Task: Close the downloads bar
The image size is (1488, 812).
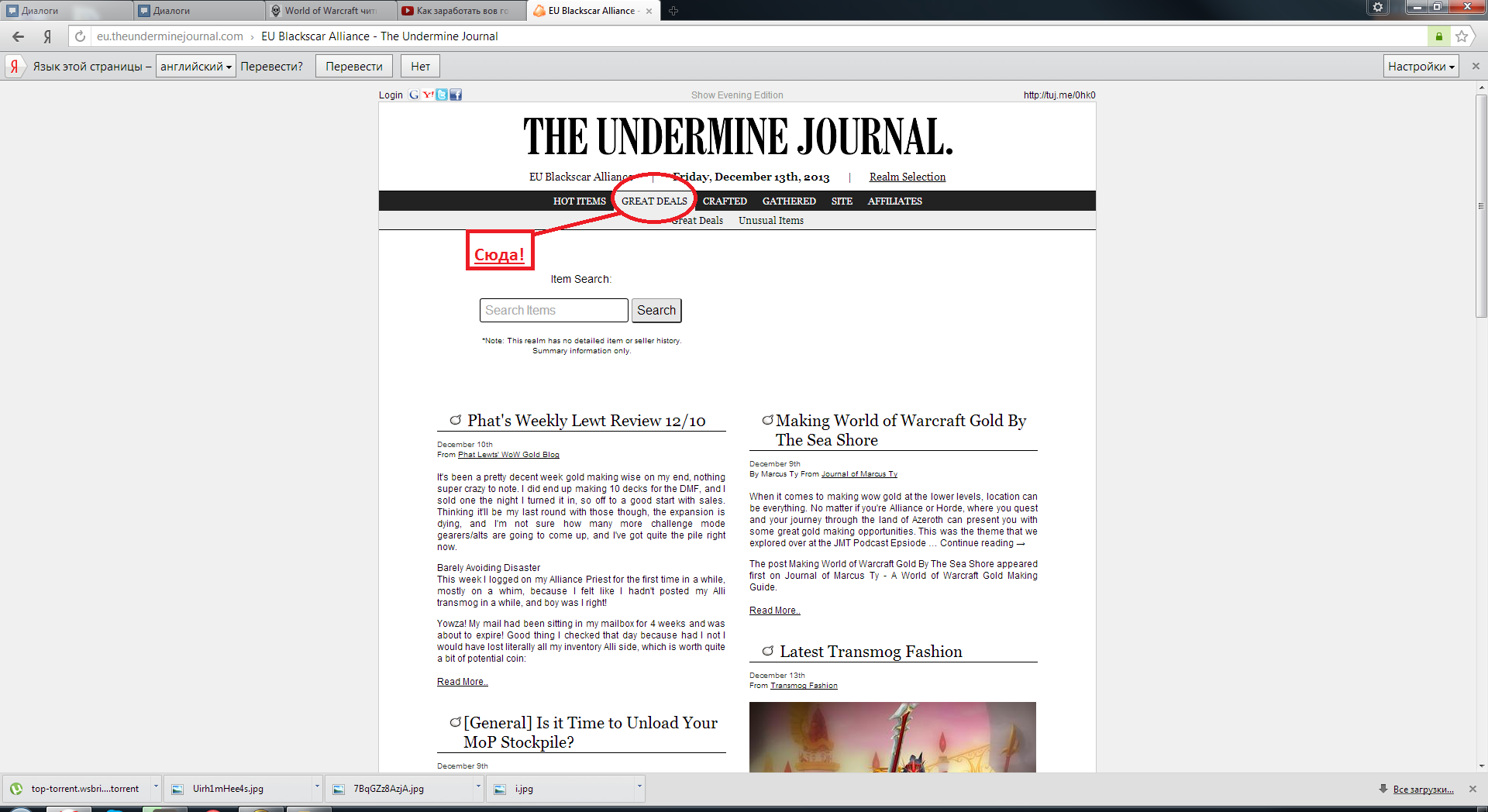Action: pos(1472,789)
